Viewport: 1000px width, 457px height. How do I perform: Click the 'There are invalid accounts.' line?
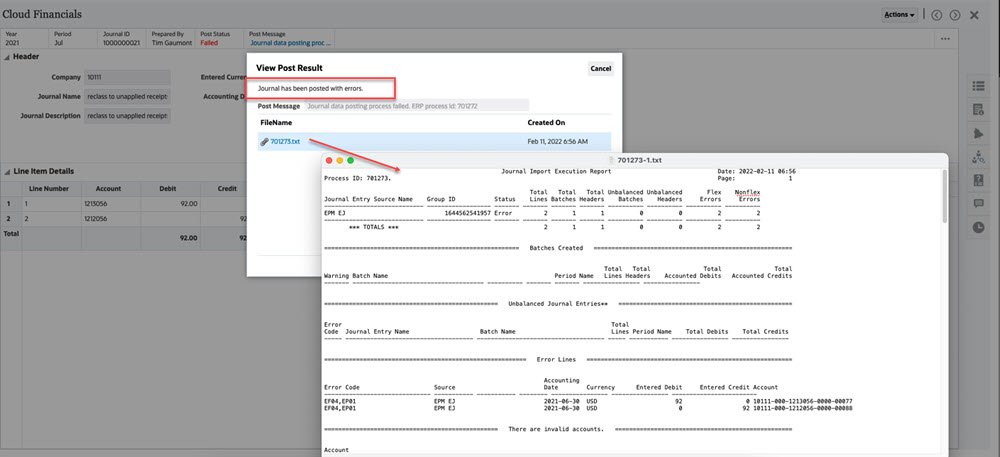[556, 429]
